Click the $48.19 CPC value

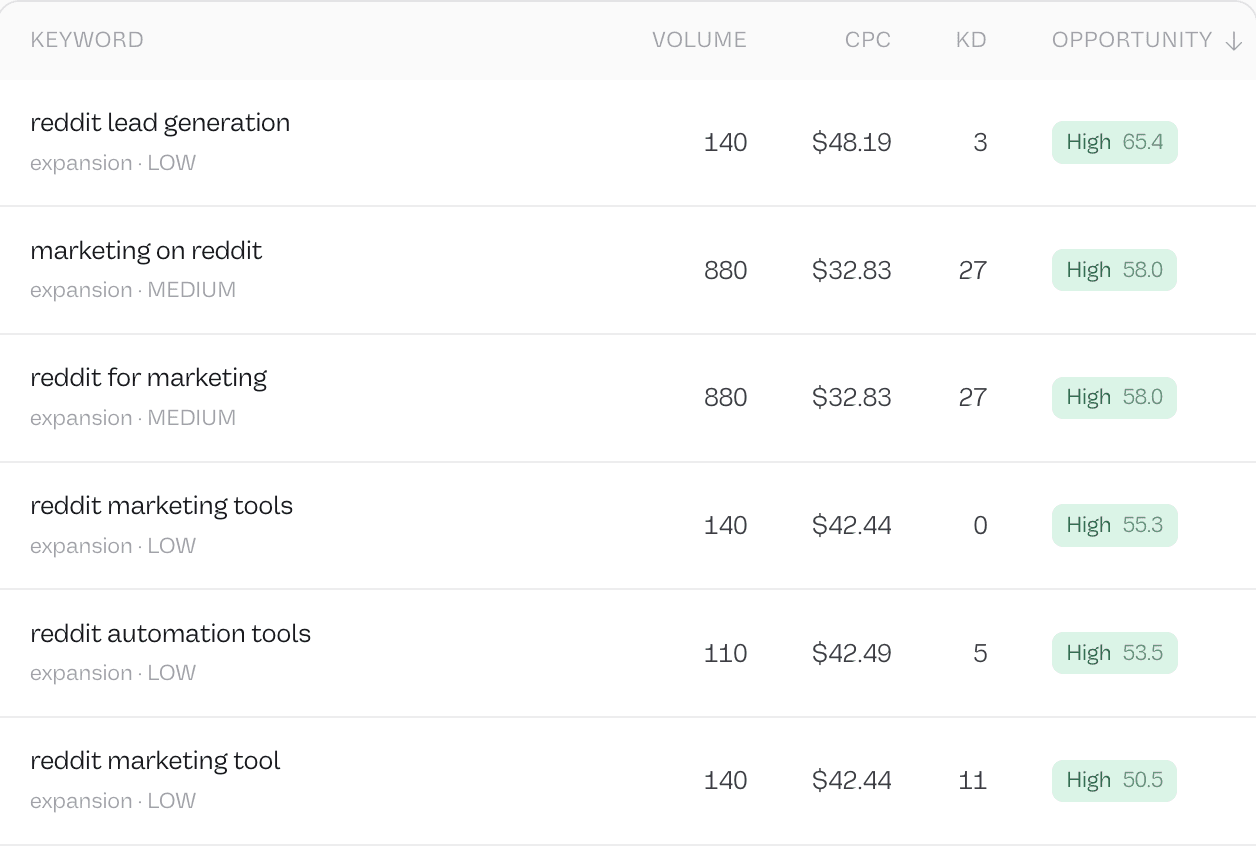852,143
